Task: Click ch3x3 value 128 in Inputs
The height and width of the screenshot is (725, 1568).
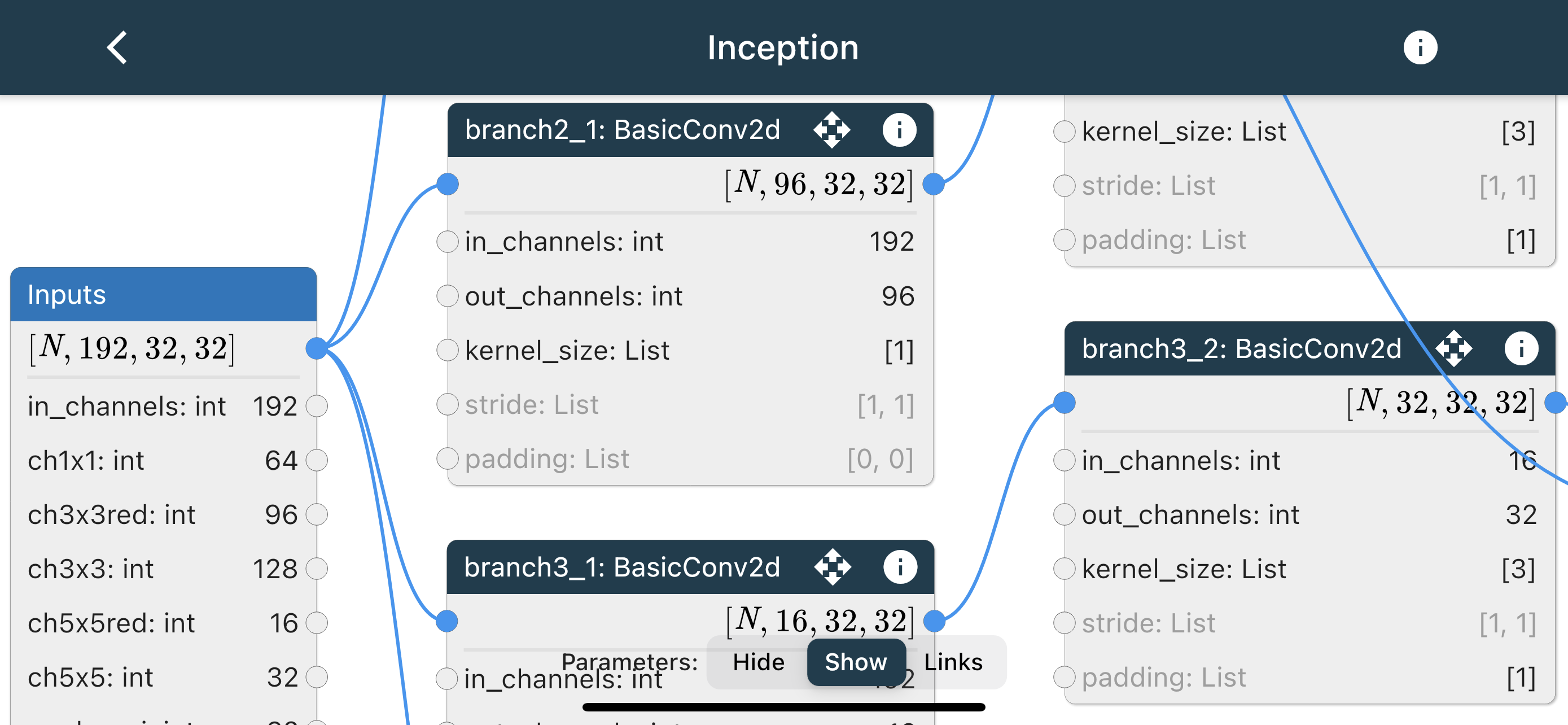Action: 275,569
